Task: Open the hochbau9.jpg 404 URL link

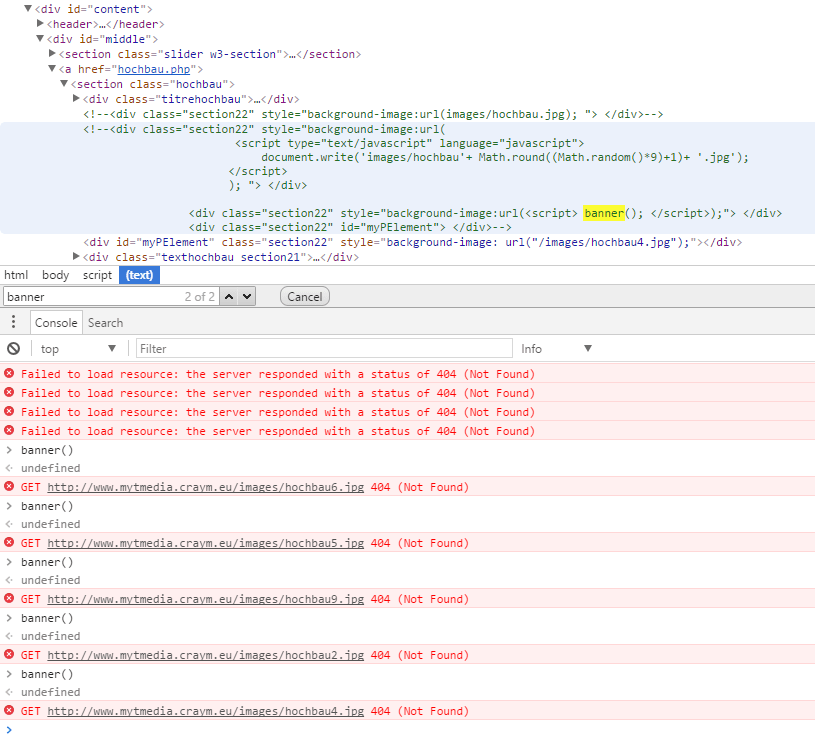Action: click(205, 599)
